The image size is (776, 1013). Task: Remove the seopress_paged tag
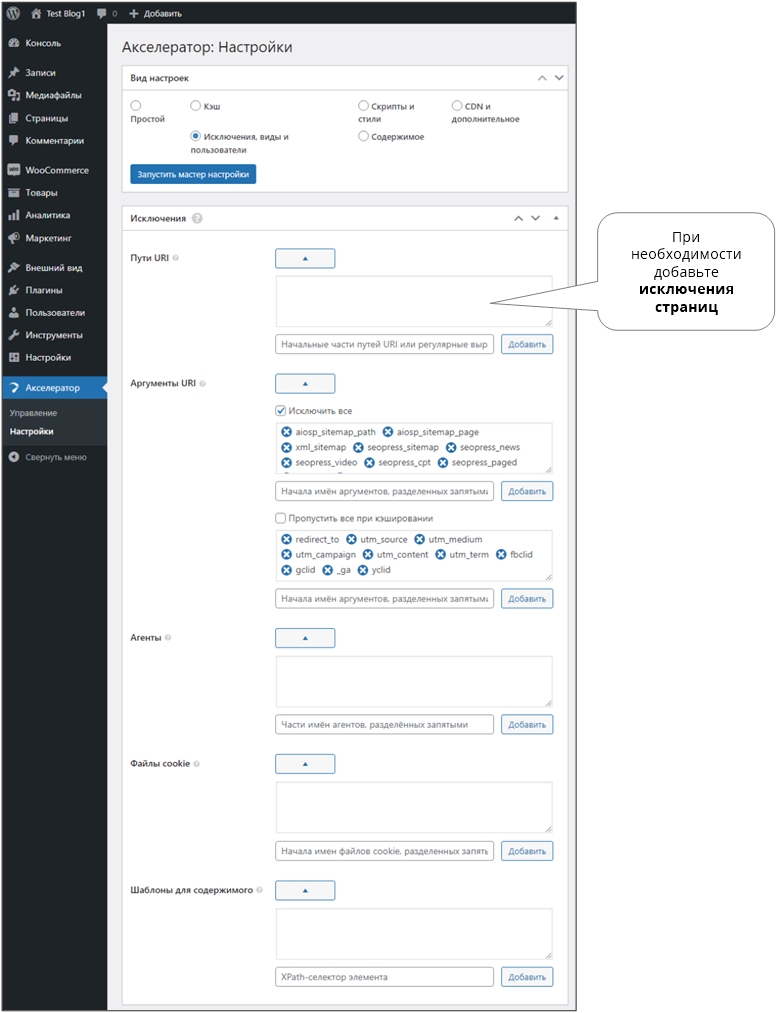click(x=443, y=463)
